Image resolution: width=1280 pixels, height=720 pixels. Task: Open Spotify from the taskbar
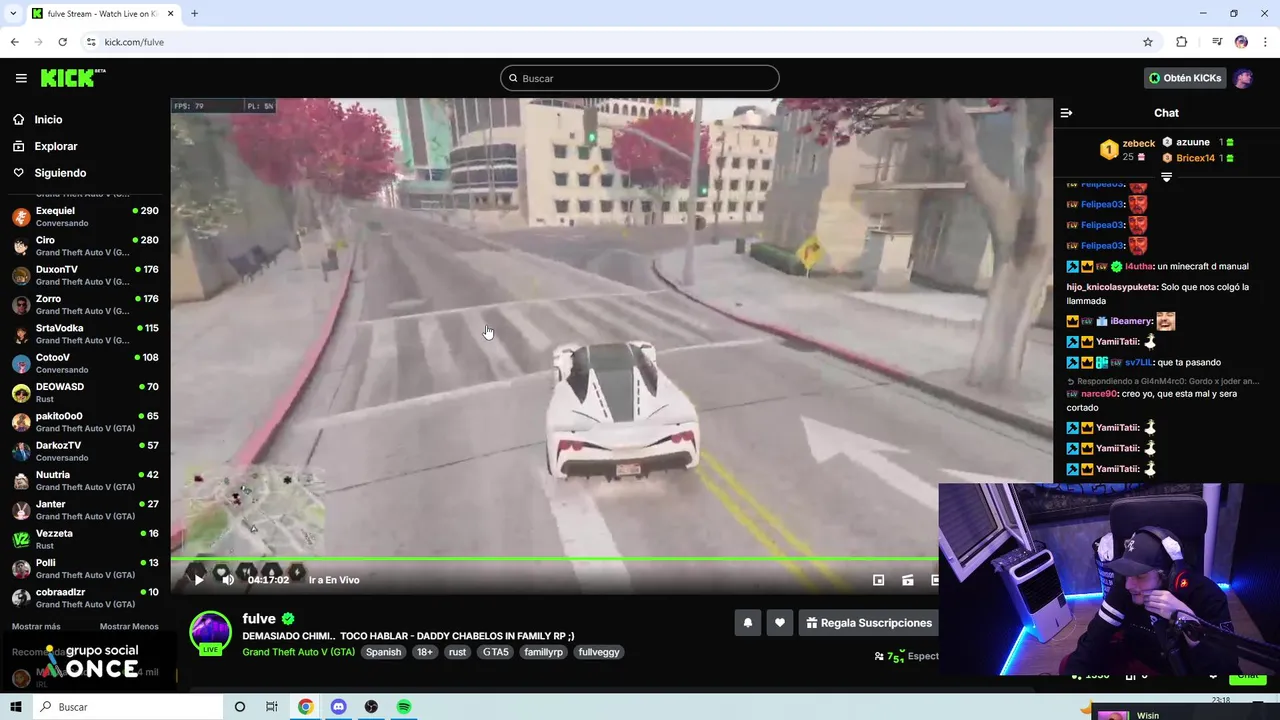click(404, 707)
